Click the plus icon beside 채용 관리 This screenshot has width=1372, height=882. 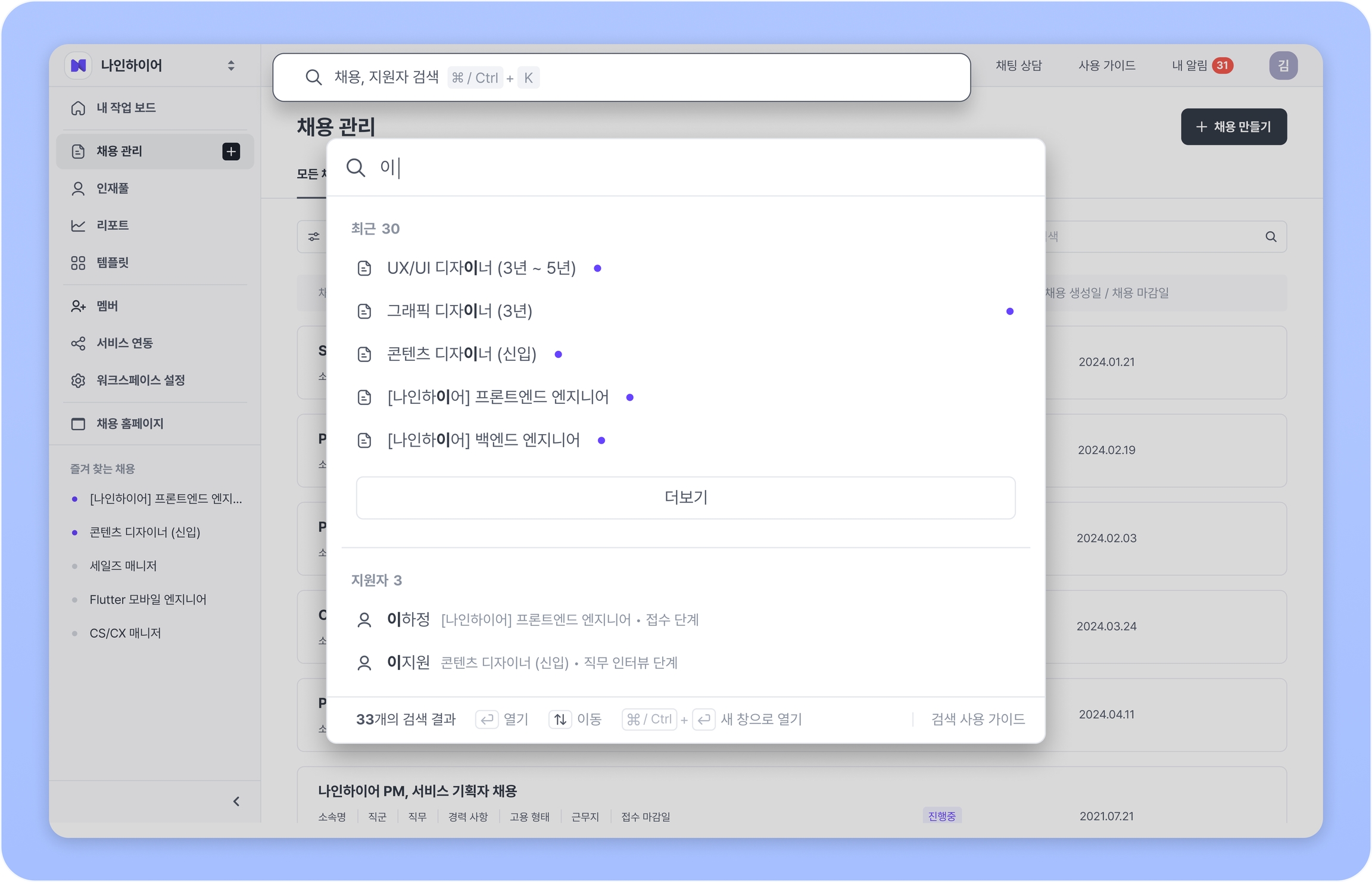click(231, 151)
